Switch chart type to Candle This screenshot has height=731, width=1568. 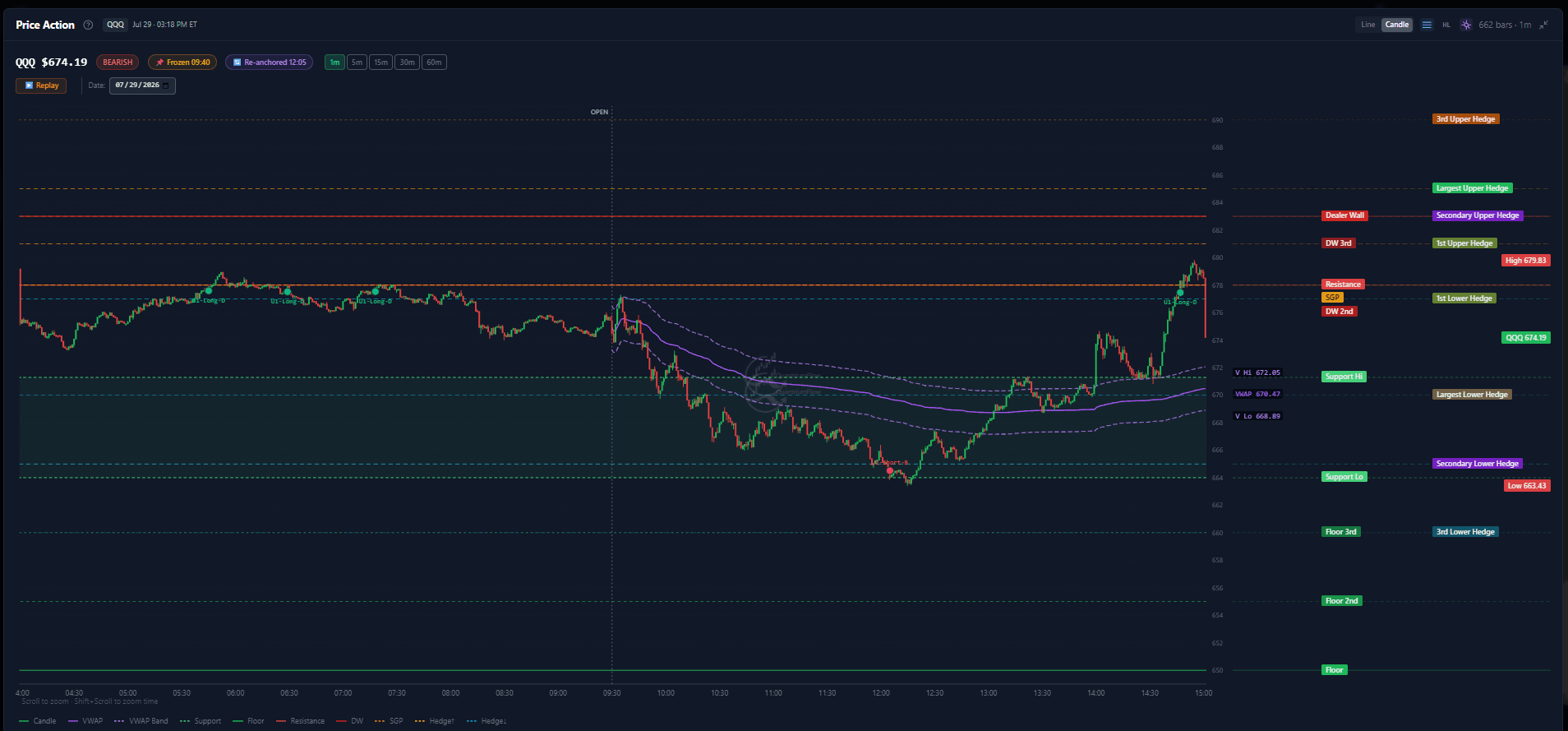tap(1397, 25)
